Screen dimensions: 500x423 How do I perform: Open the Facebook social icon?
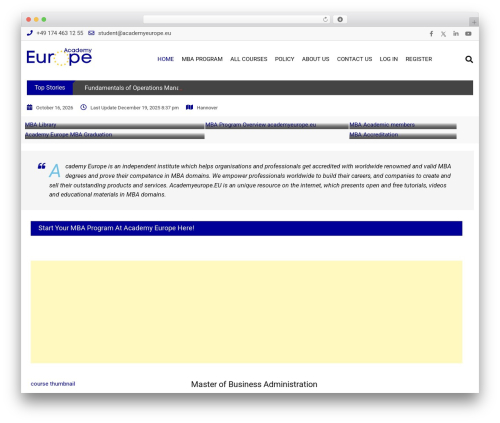click(x=431, y=34)
